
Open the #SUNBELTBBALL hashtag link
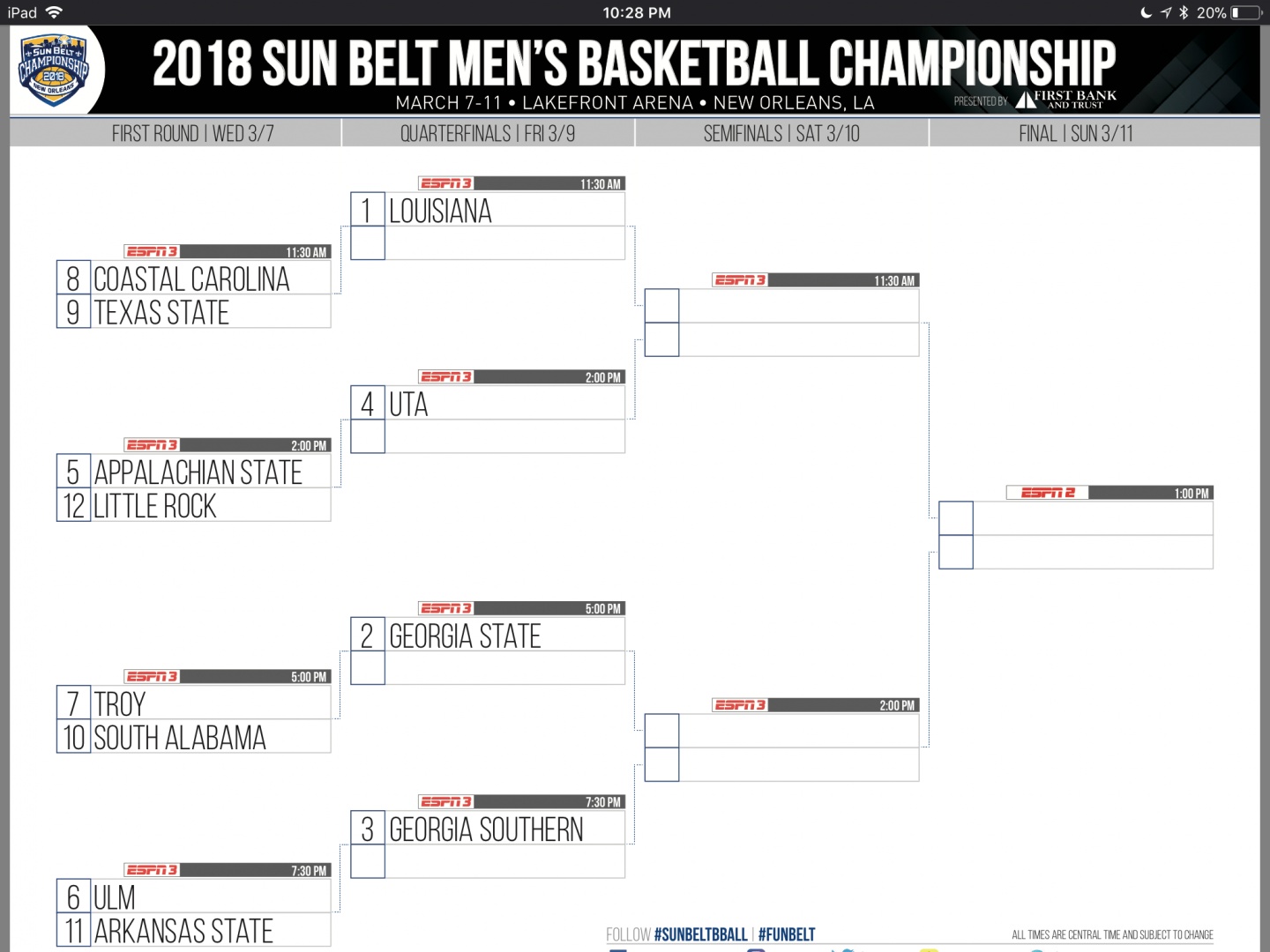[x=700, y=934]
